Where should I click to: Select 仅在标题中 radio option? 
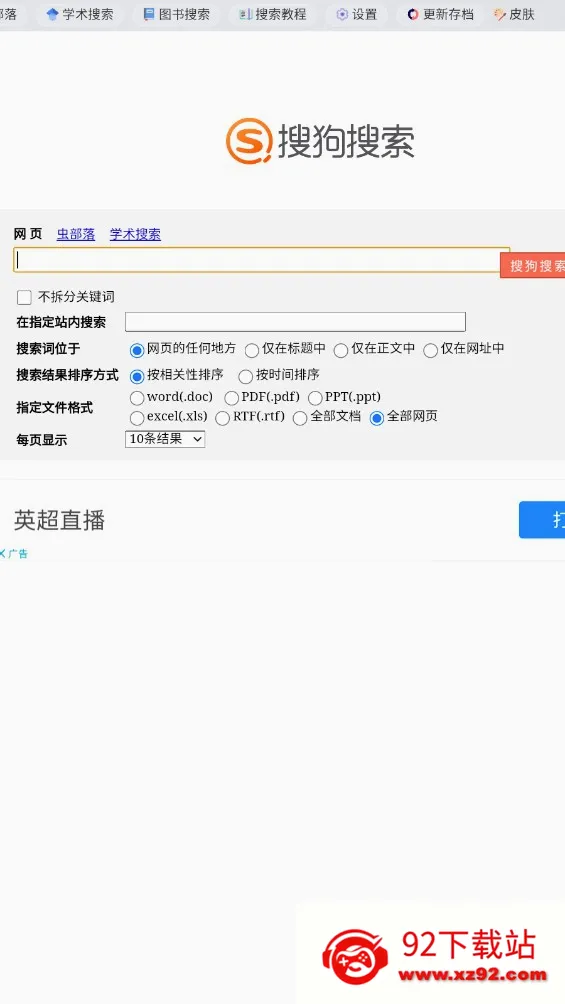click(252, 350)
